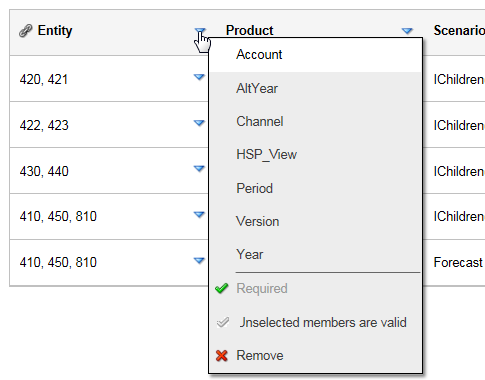Expand dropdown for the 420, 421 row
Image resolution: width=485 pixels, height=380 pixels.
[x=199, y=77]
